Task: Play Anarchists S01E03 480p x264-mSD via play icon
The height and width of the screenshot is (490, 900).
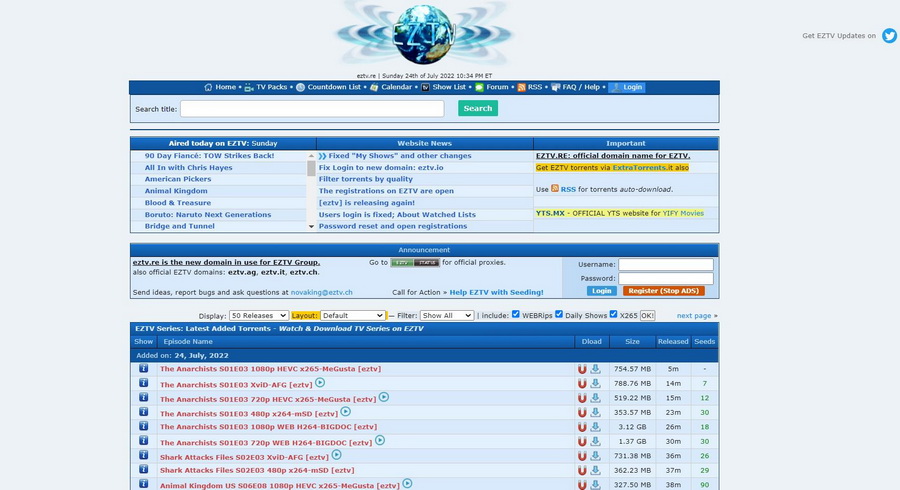Action: (x=345, y=411)
